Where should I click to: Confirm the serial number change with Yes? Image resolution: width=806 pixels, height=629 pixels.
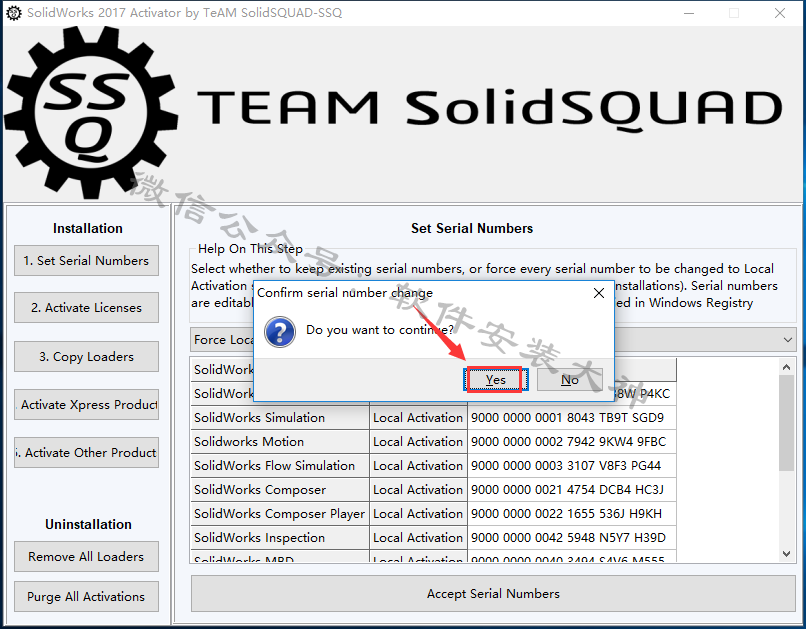pos(495,380)
